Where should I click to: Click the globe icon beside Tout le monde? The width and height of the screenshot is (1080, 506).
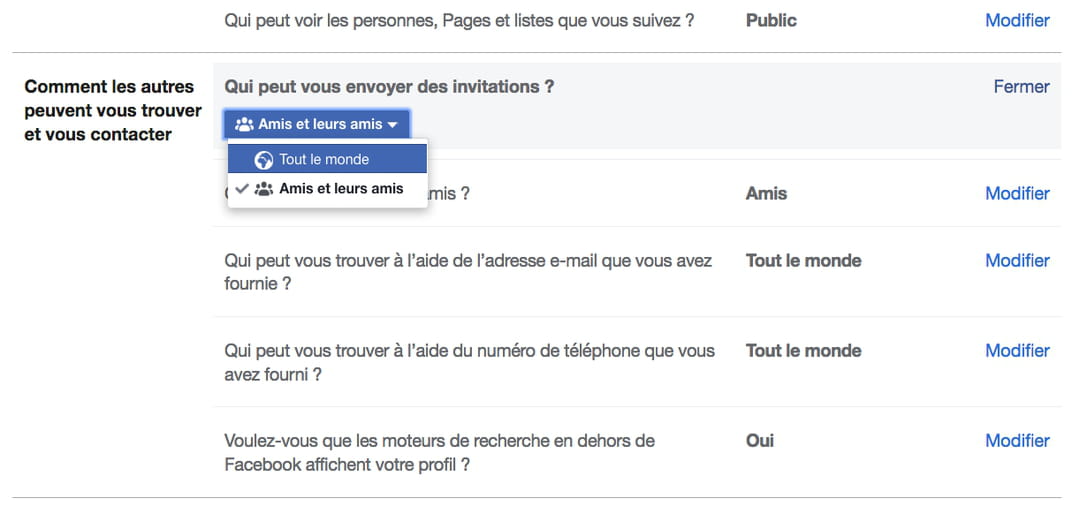264,160
